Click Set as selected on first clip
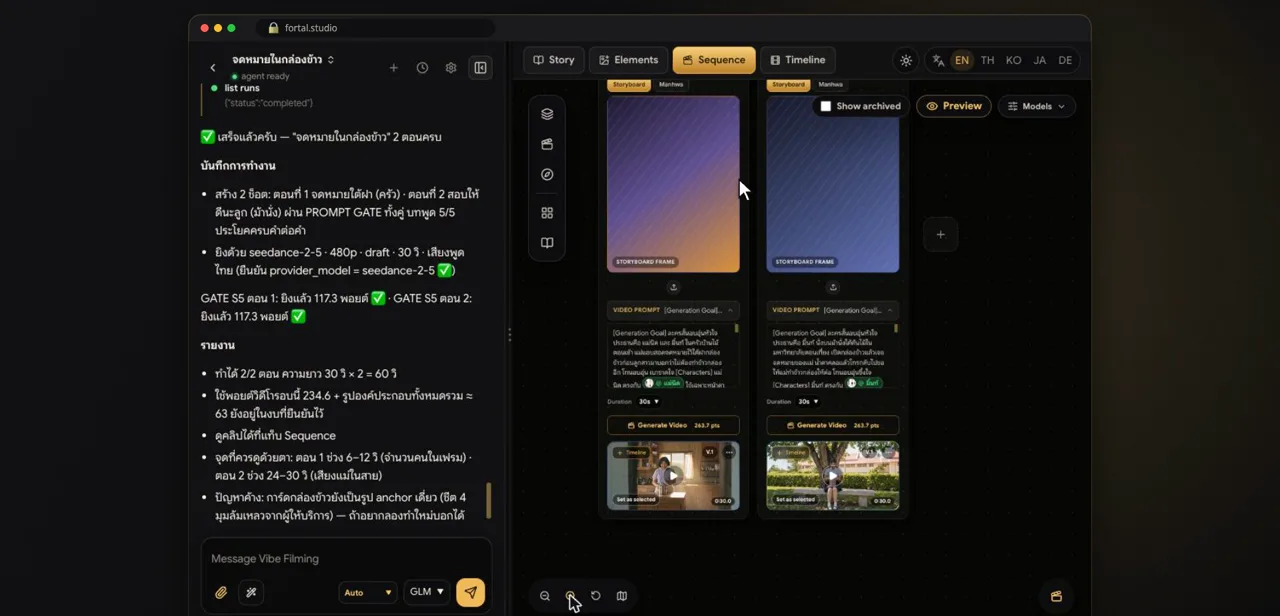This screenshot has height=616, width=1280. 636,500
